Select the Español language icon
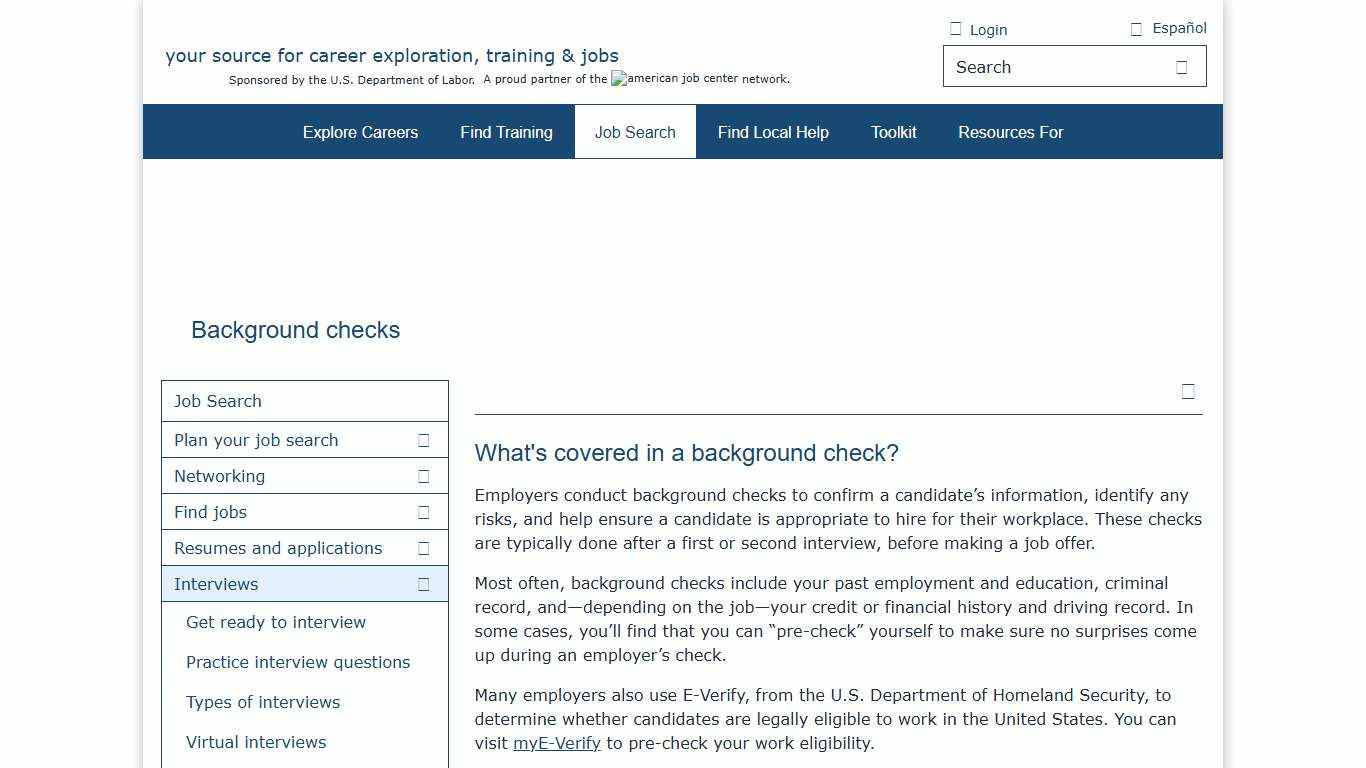The width and height of the screenshot is (1366, 768). click(1136, 28)
